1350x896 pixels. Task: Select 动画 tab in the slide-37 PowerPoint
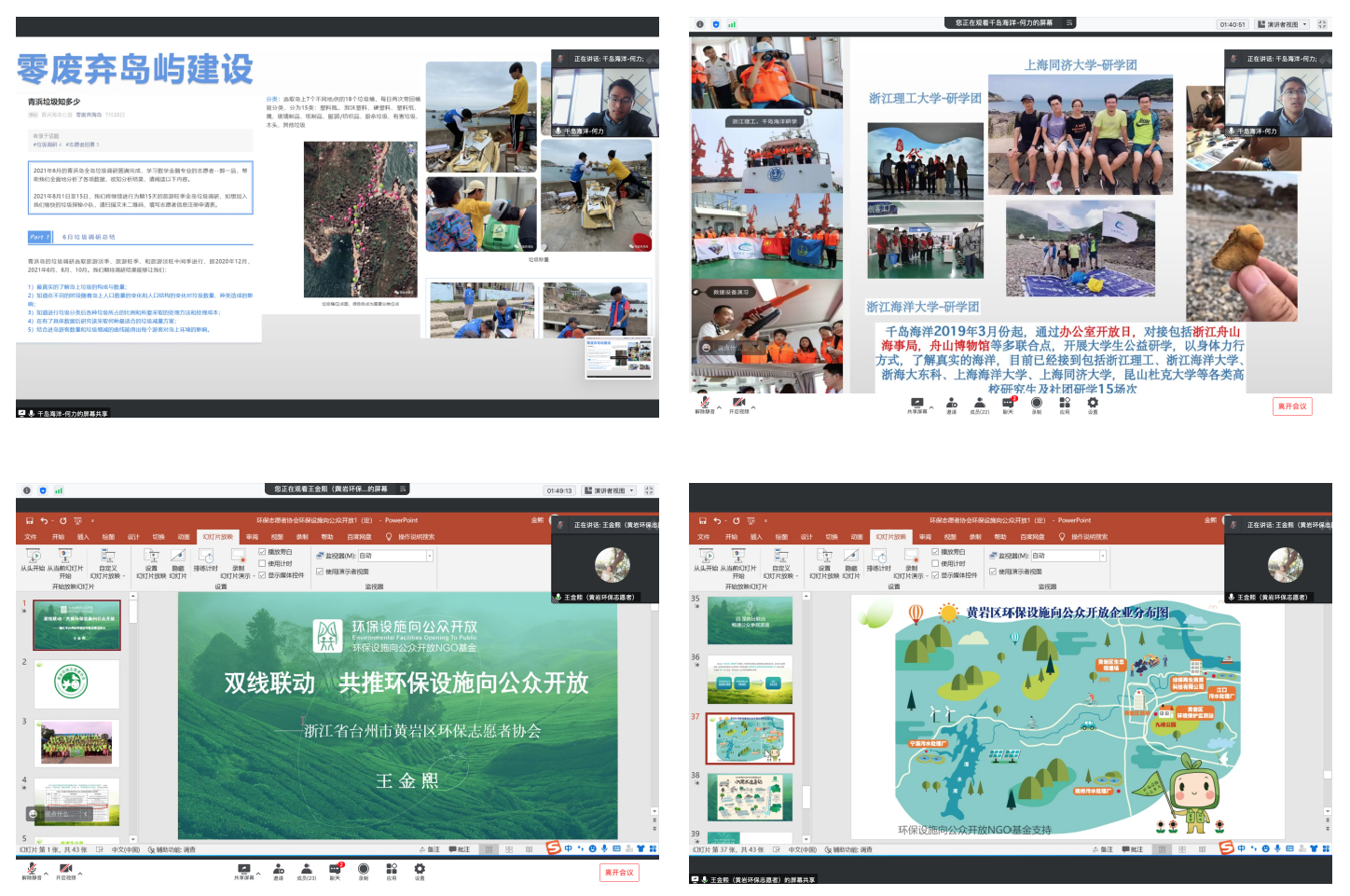[857, 537]
